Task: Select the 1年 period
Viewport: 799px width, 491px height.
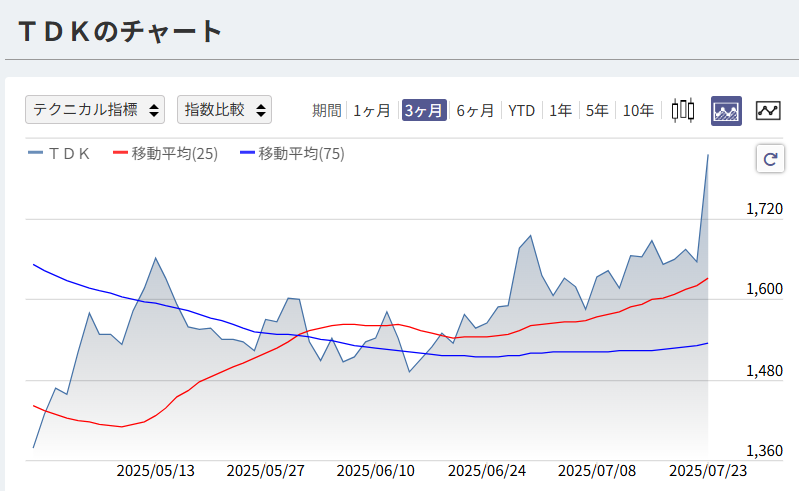Action: 561,111
